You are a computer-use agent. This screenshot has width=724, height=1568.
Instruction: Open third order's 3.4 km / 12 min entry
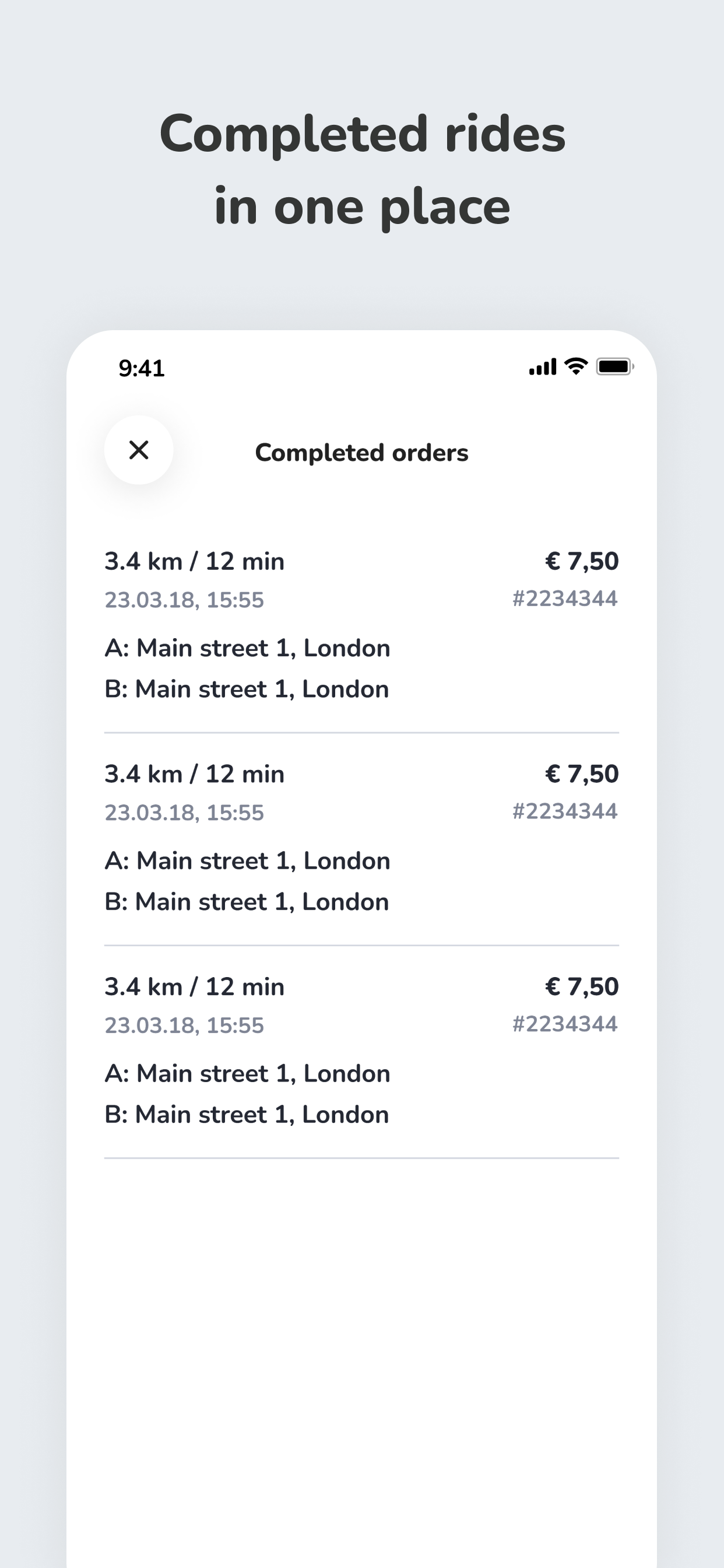click(x=195, y=986)
